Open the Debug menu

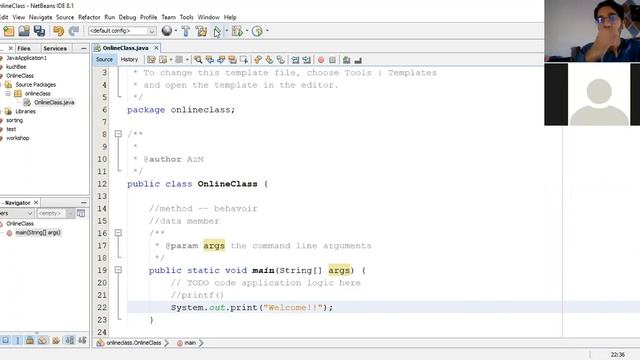(127, 17)
